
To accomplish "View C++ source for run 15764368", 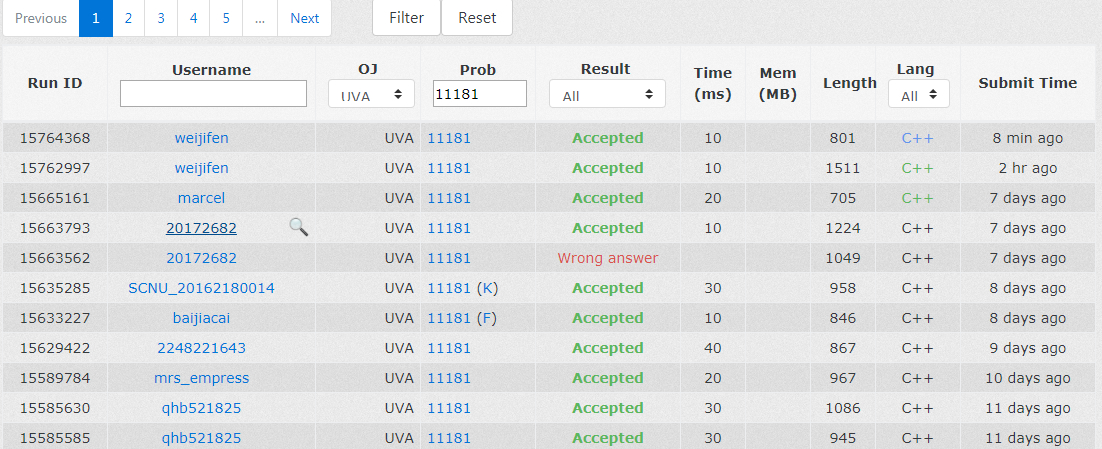I will coord(917,138).
